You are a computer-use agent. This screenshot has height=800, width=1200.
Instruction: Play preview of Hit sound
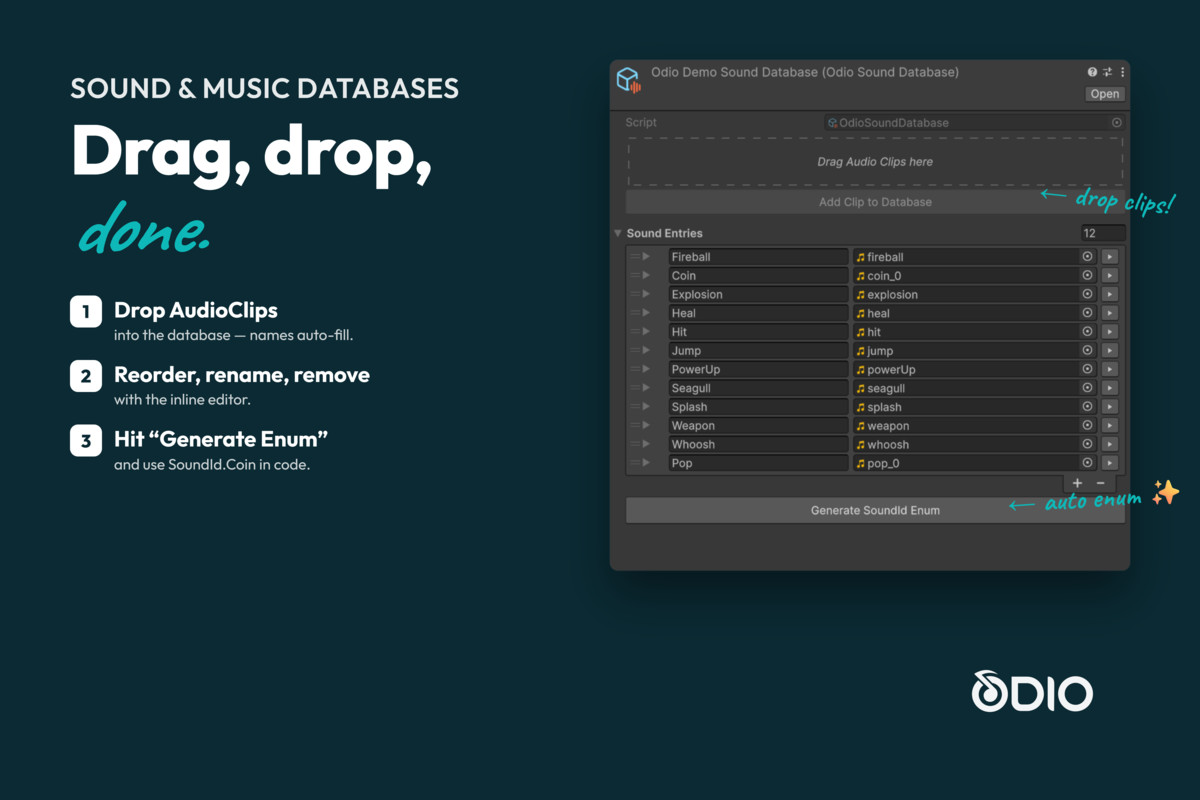click(1109, 332)
